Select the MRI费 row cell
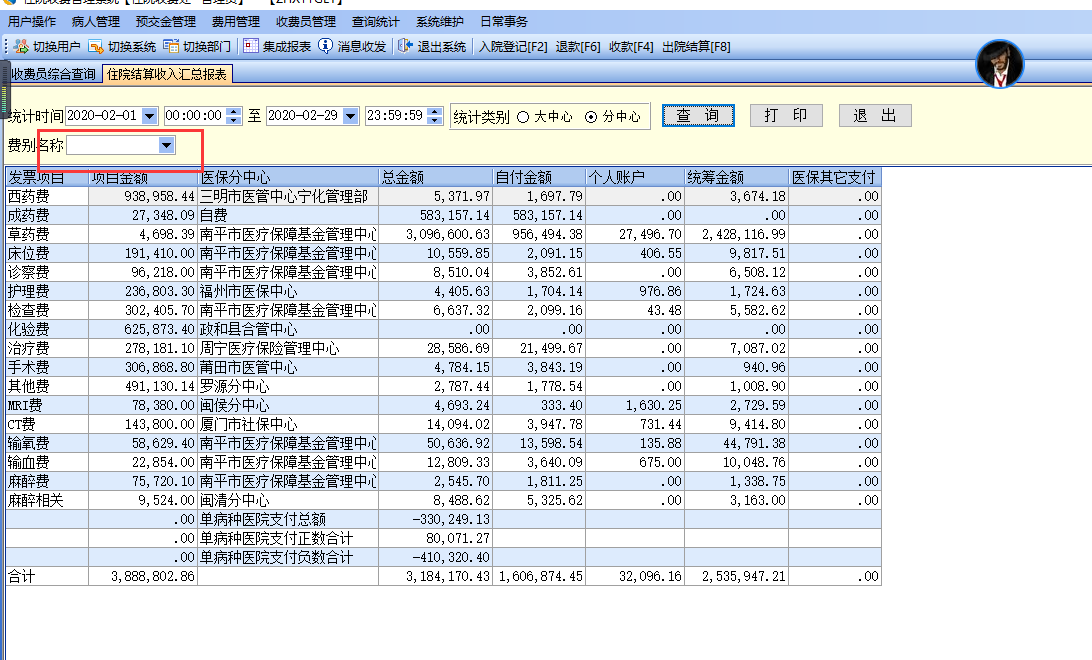The image size is (1092, 660). (x=47, y=405)
